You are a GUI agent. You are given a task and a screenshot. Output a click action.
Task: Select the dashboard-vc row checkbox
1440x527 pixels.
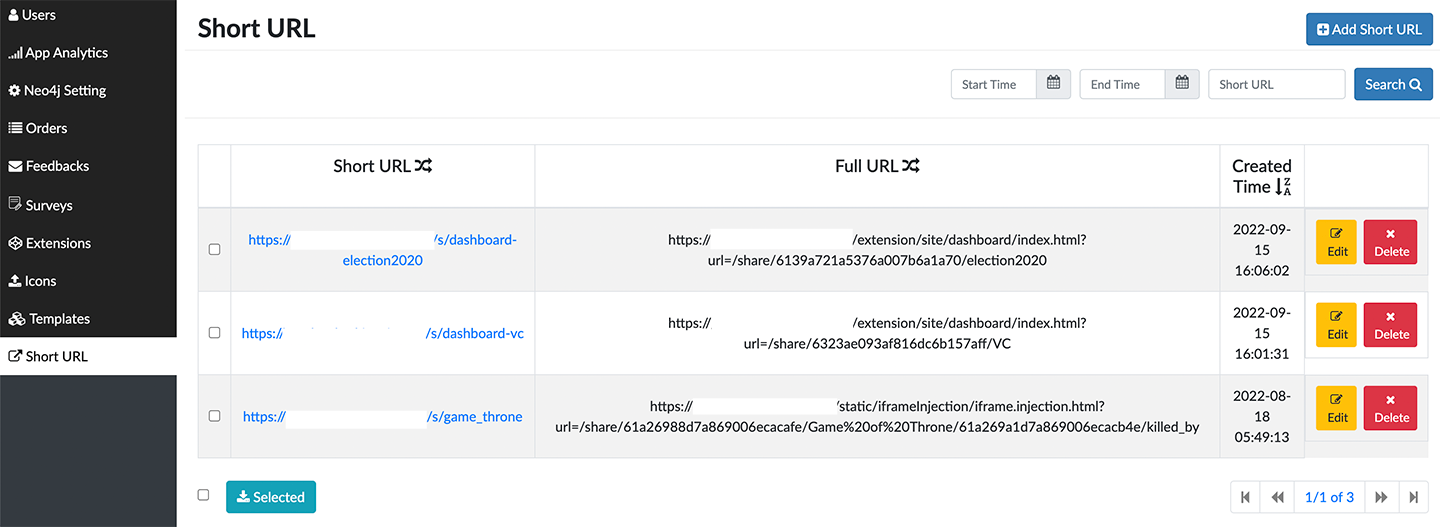214,333
